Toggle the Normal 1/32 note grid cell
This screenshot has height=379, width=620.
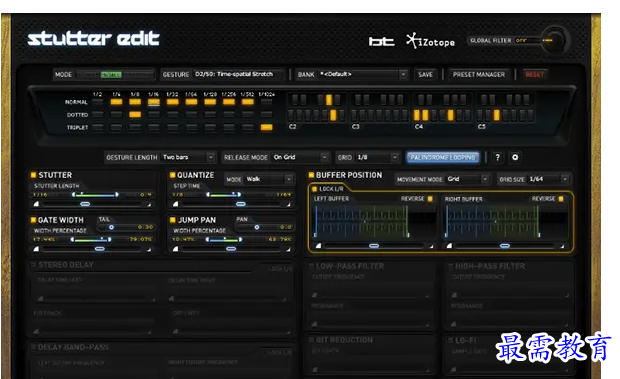172,102
